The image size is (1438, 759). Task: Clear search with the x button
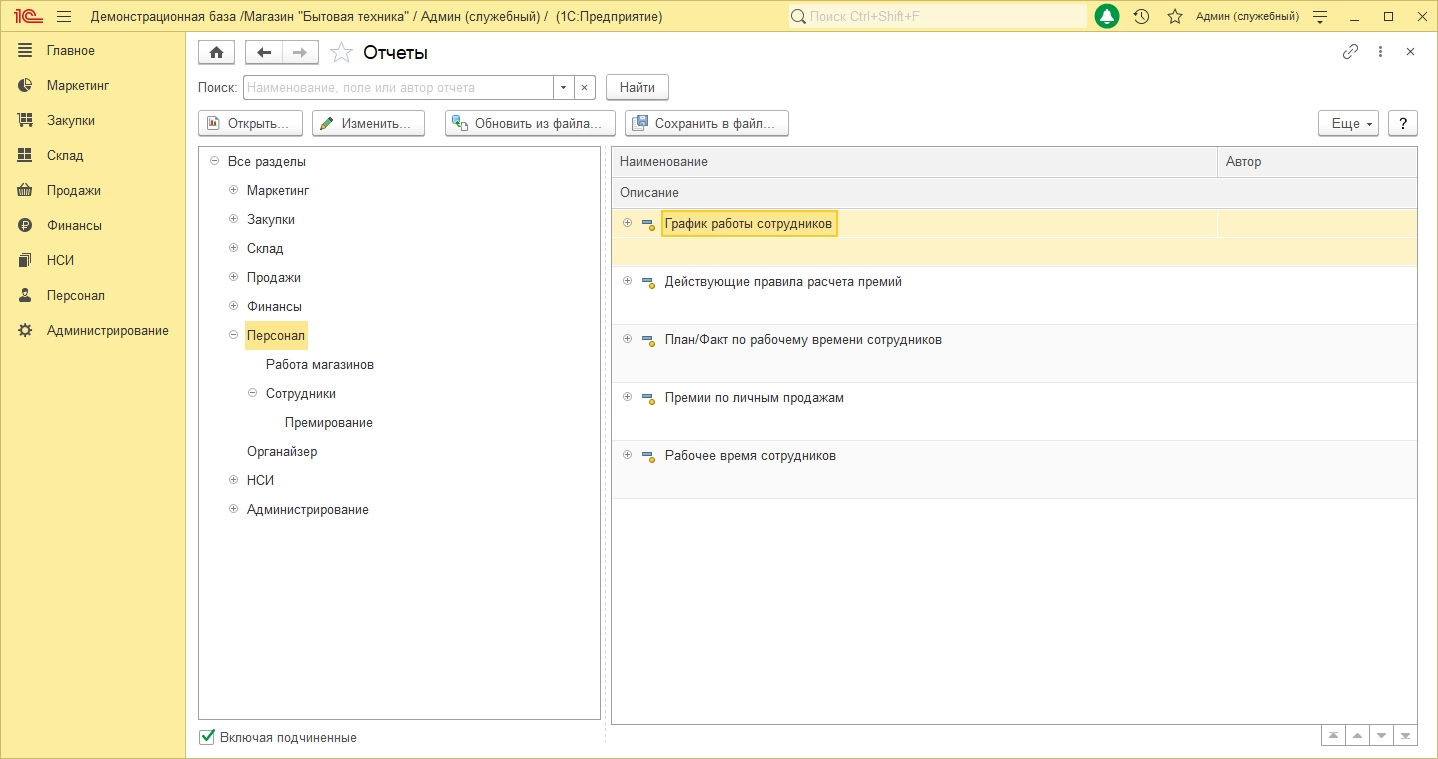pyautogui.click(x=585, y=88)
